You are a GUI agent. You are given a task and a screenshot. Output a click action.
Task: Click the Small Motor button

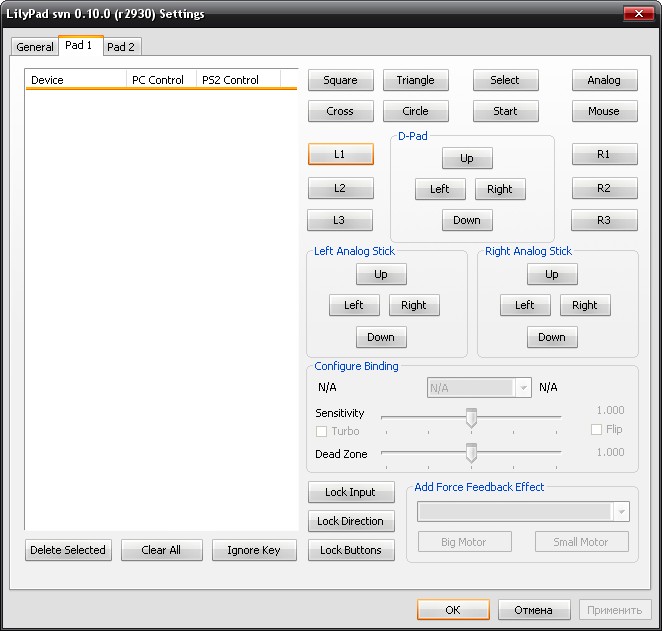[581, 542]
